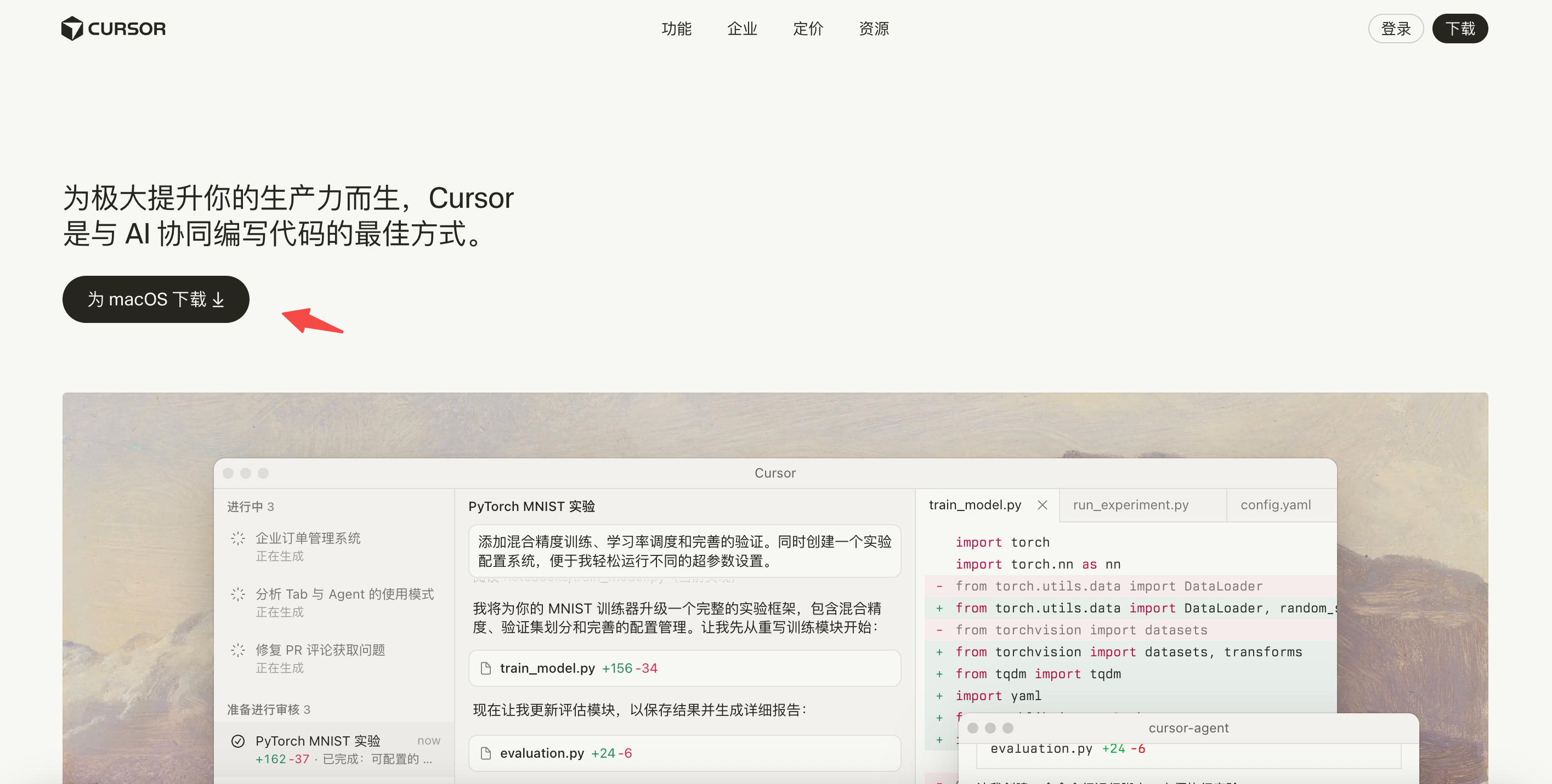Select the 企业订单管理系统 task

coord(334,547)
